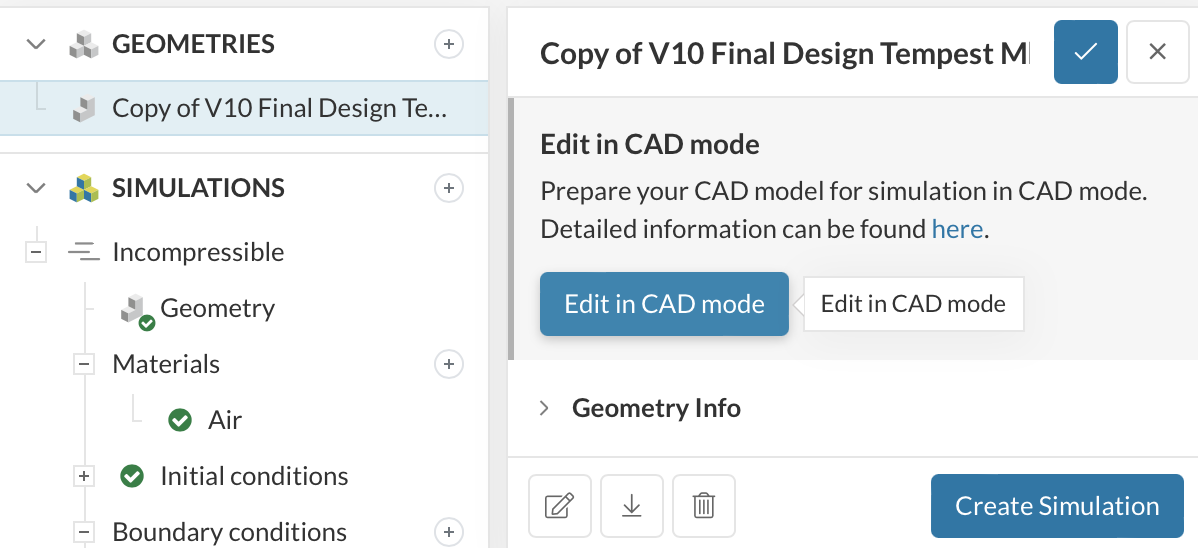Add a new simulation with plus icon

coord(449,188)
